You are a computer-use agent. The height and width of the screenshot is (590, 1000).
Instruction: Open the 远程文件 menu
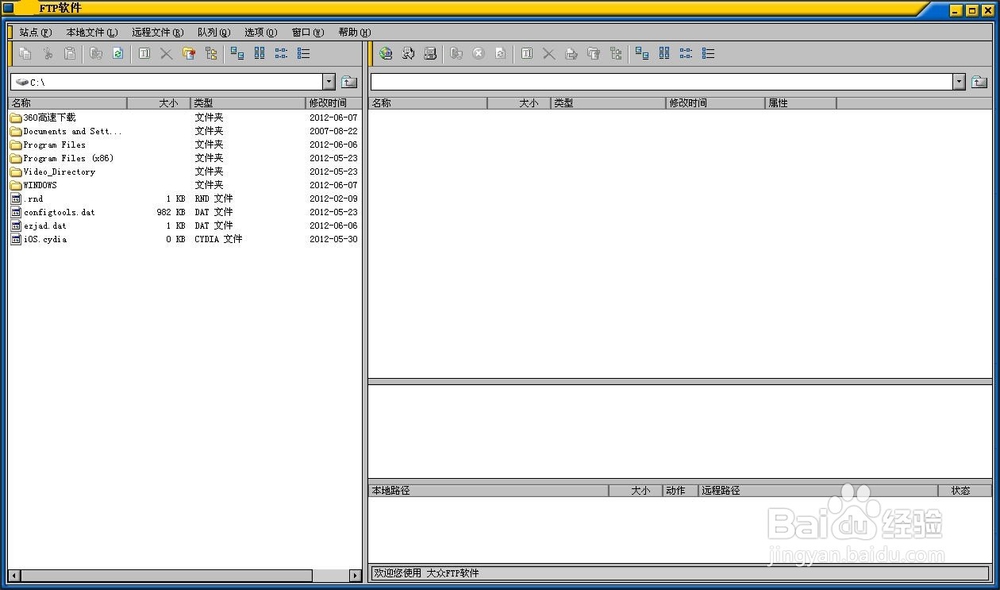pyautogui.click(x=158, y=32)
